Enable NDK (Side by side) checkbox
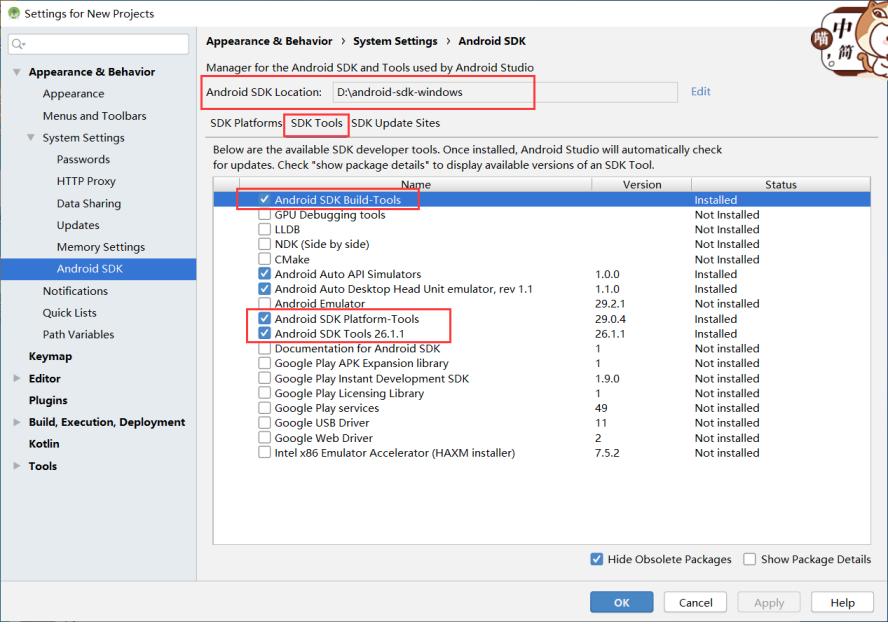This screenshot has width=888, height=624. click(264, 244)
